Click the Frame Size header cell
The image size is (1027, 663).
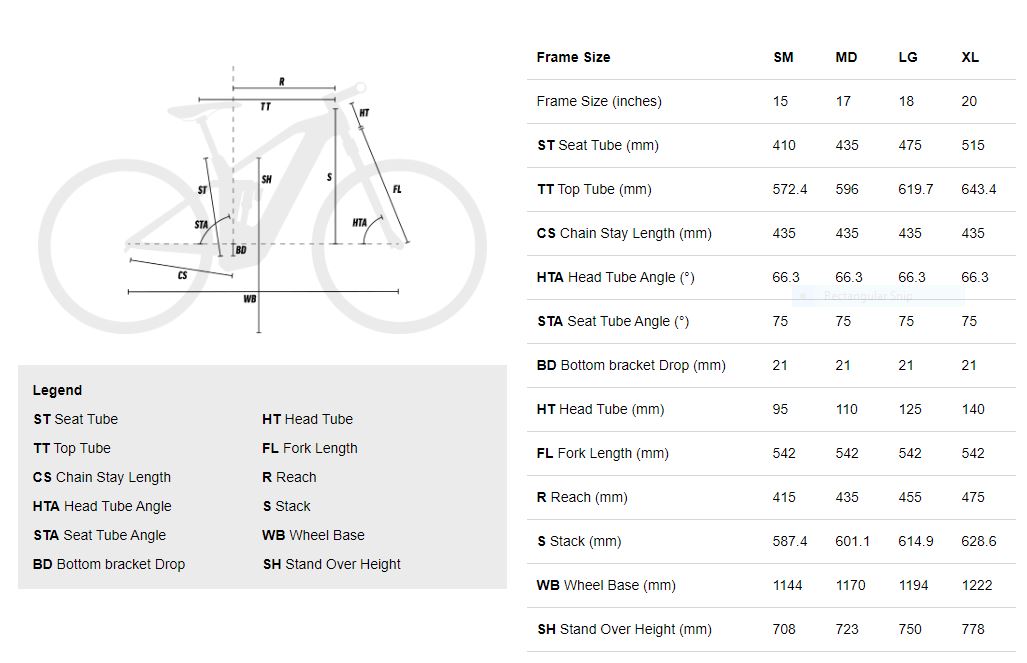pos(573,58)
